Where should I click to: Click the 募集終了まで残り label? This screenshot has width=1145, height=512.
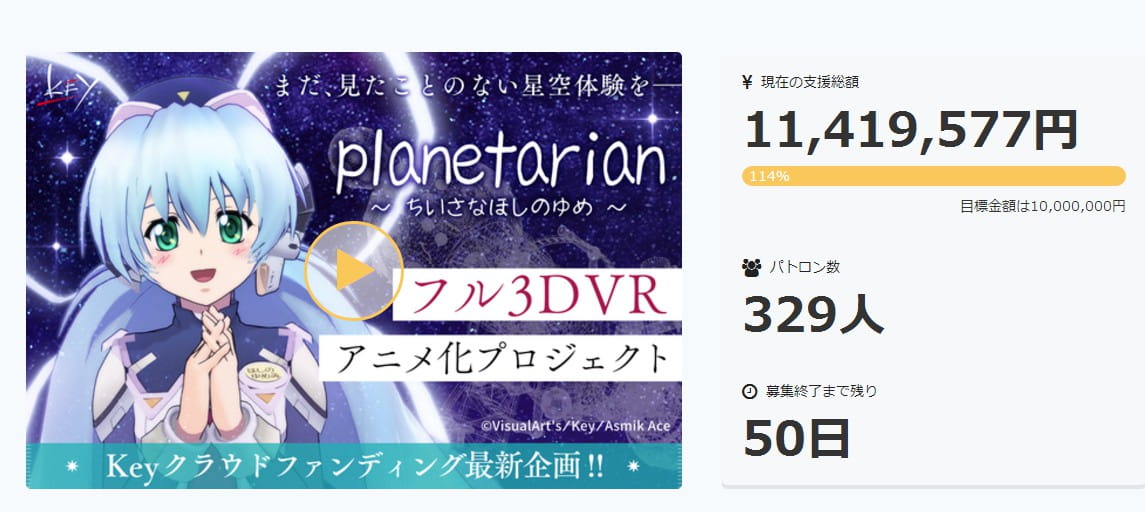click(822, 391)
